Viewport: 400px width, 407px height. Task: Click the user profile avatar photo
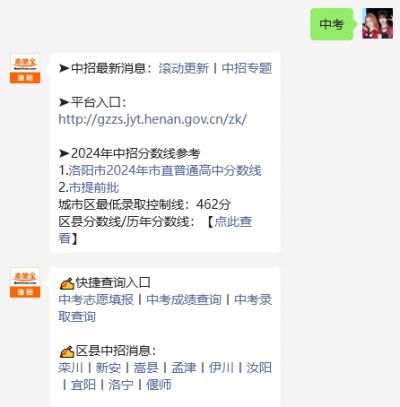(377, 23)
